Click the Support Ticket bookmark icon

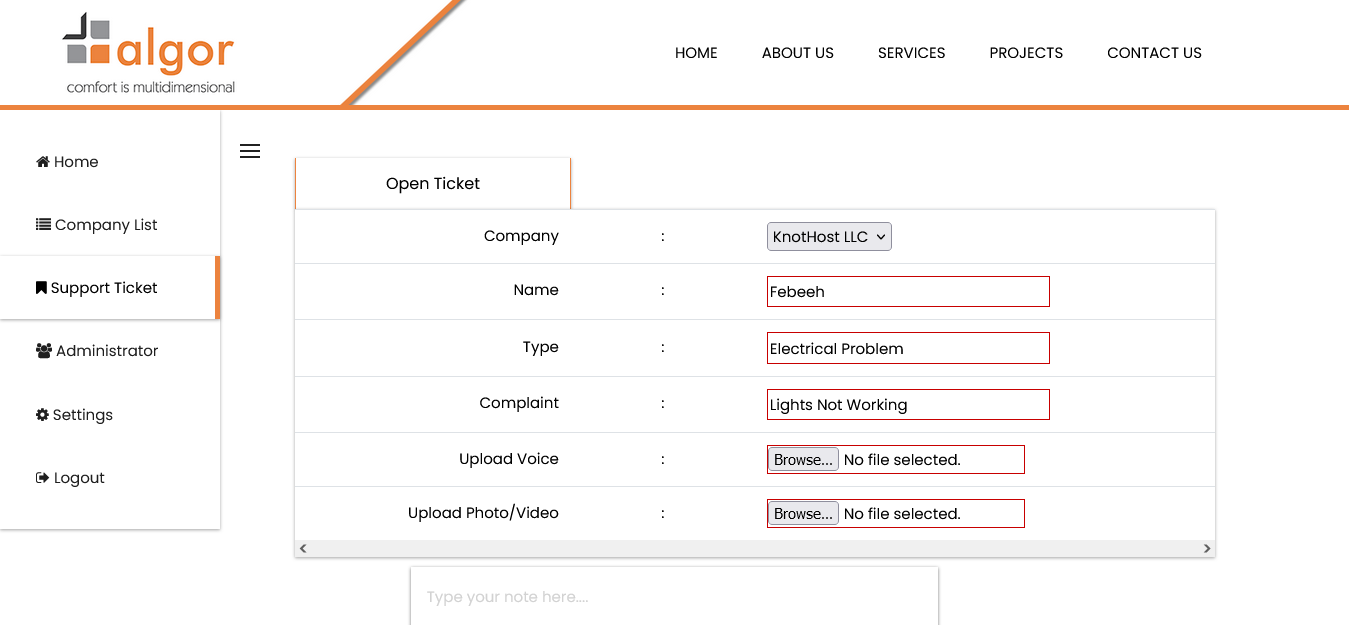pos(41,288)
